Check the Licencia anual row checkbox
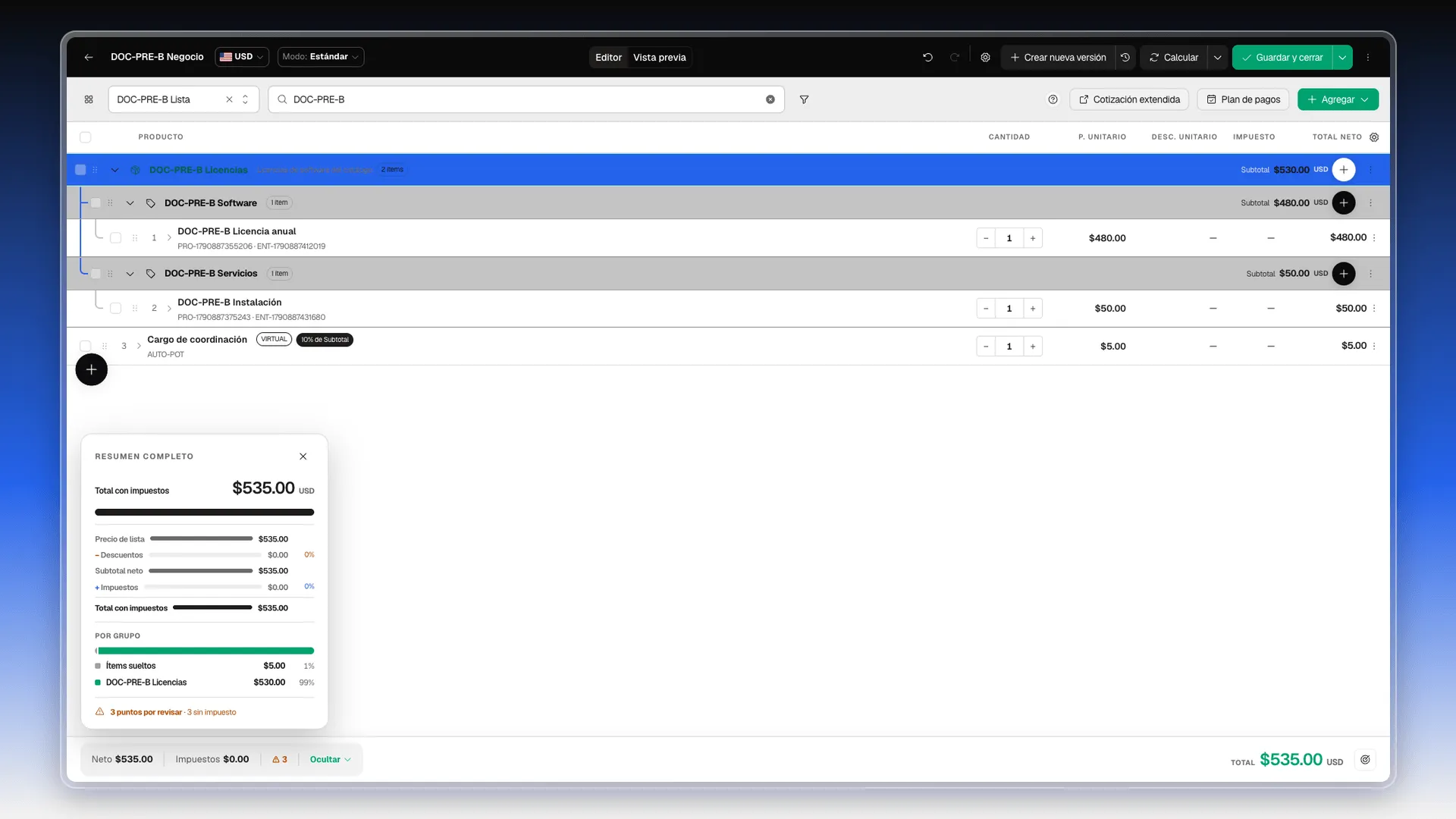This screenshot has height=819, width=1456. point(115,238)
